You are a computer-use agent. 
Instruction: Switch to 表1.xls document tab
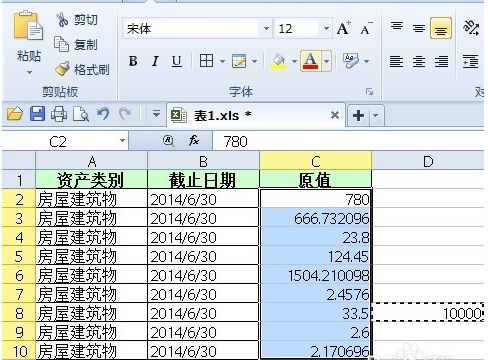256,115
